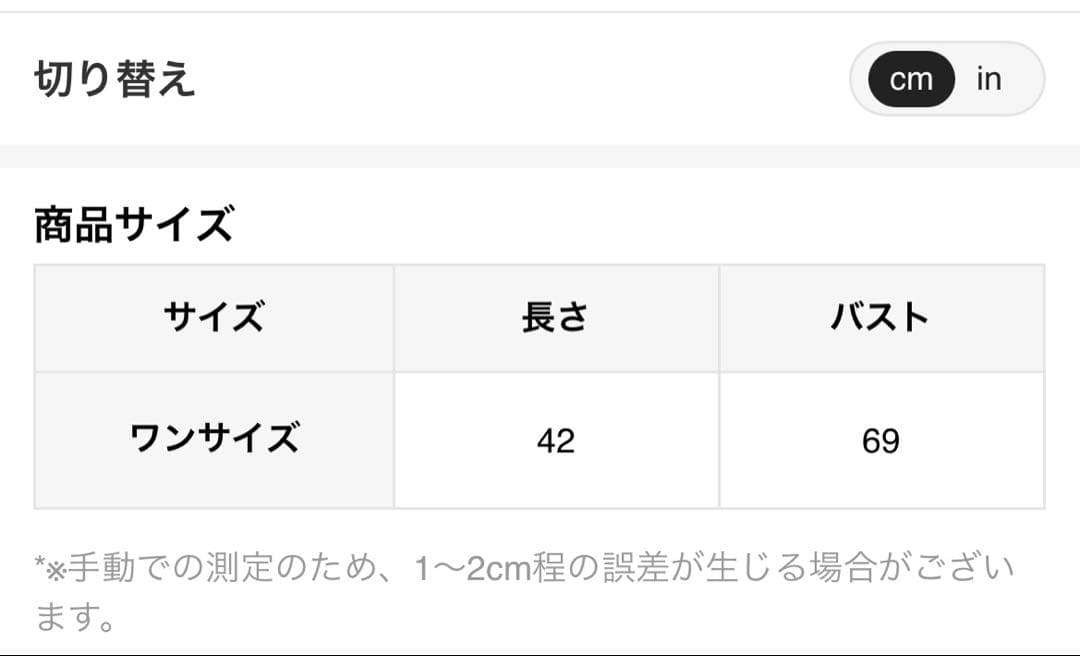Select the ワンサイズ row label
Viewport: 1080px width, 656px height.
point(214,440)
